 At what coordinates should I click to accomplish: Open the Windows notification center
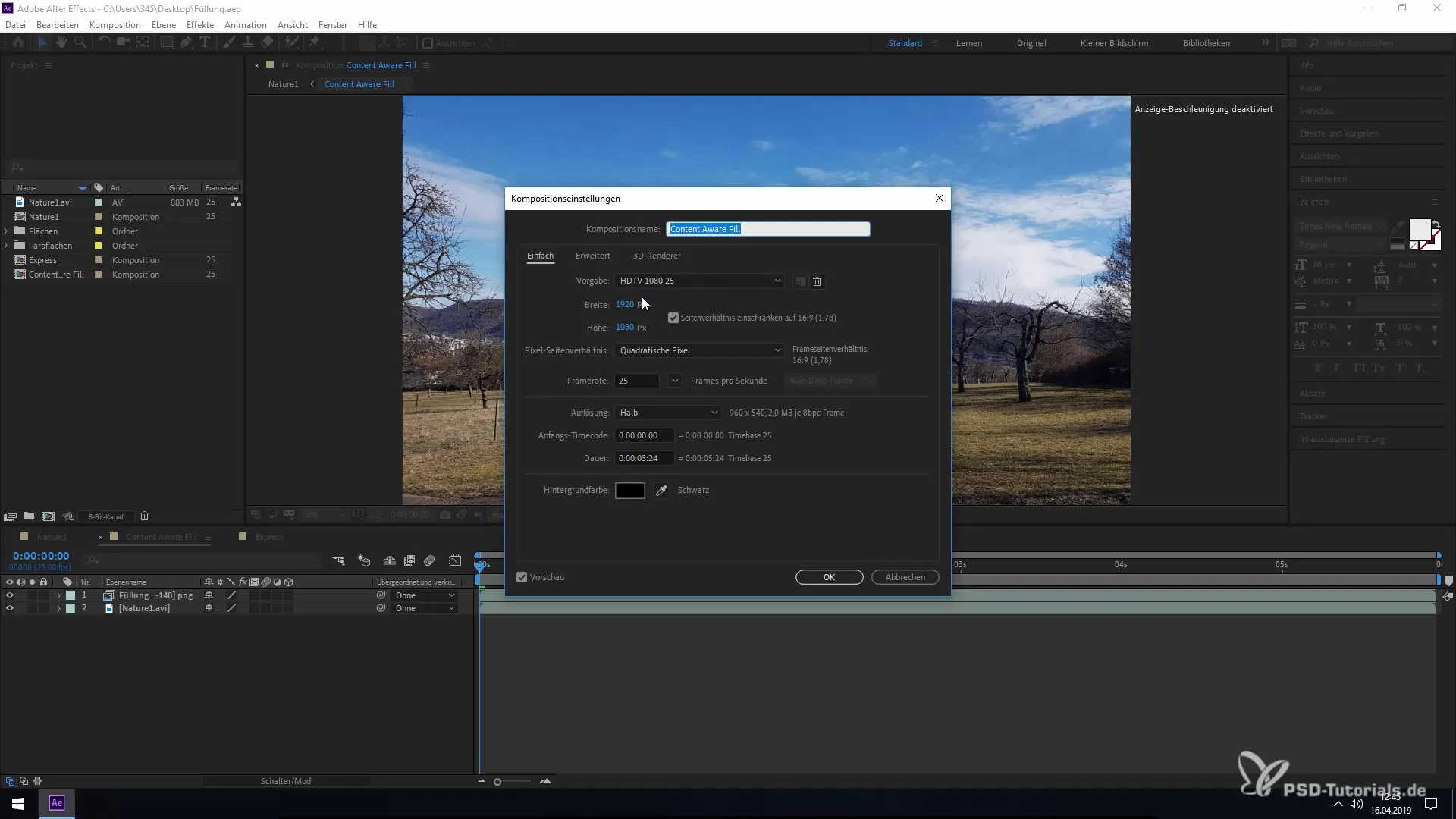[1431, 804]
